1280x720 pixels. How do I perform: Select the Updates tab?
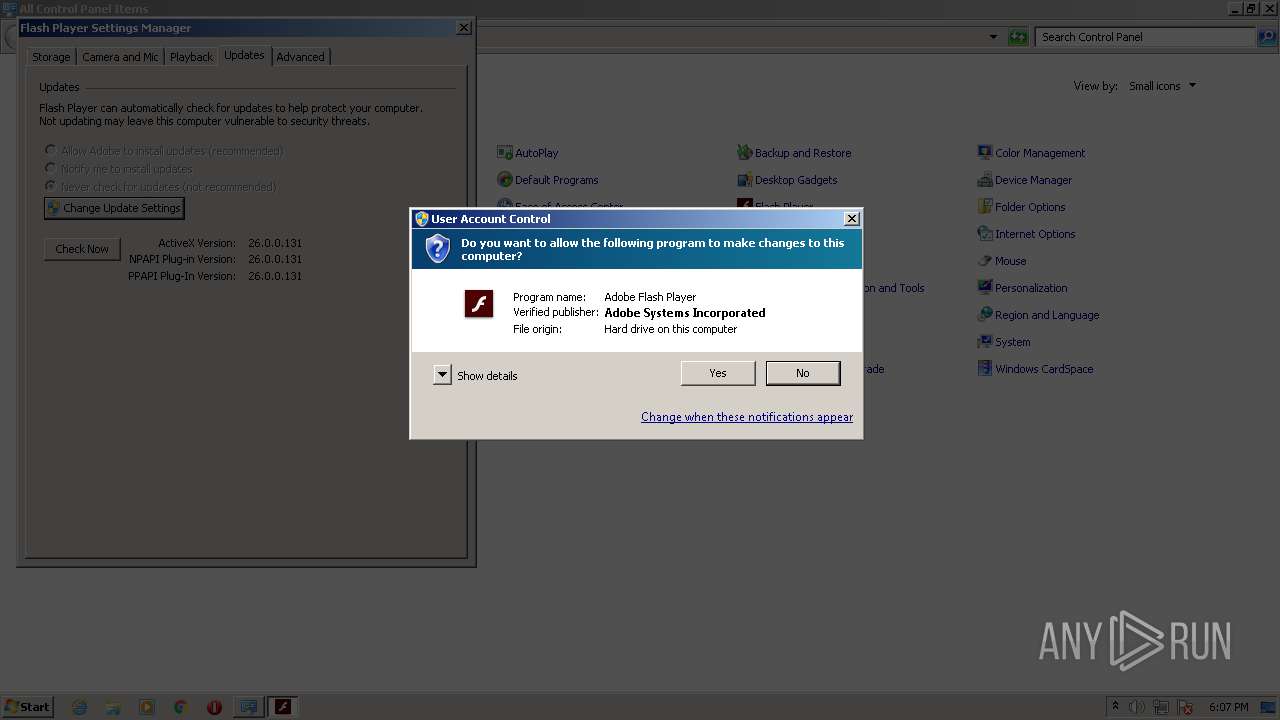pos(244,55)
